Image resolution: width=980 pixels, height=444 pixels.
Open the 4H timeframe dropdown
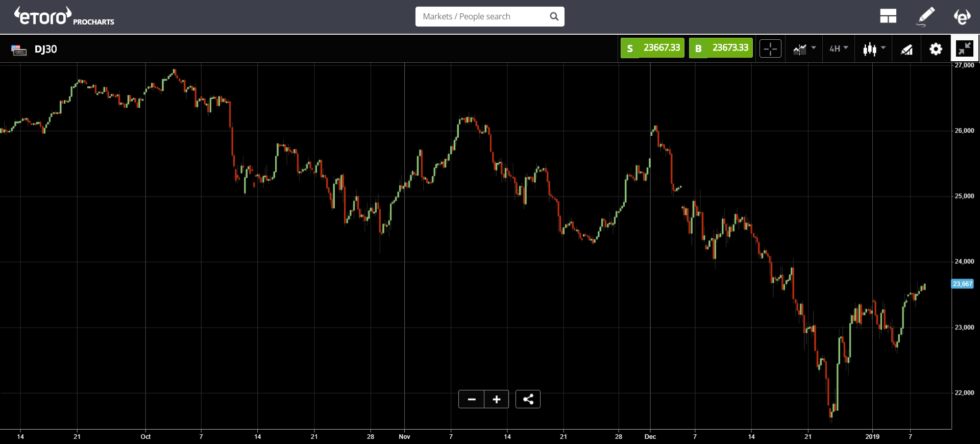pyautogui.click(x=838, y=49)
